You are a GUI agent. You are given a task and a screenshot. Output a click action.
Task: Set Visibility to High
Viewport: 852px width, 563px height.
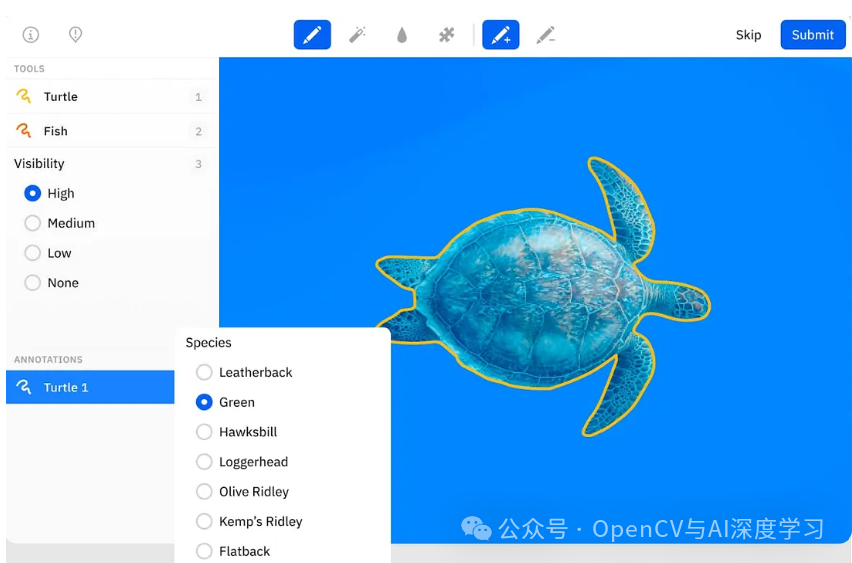coord(33,193)
